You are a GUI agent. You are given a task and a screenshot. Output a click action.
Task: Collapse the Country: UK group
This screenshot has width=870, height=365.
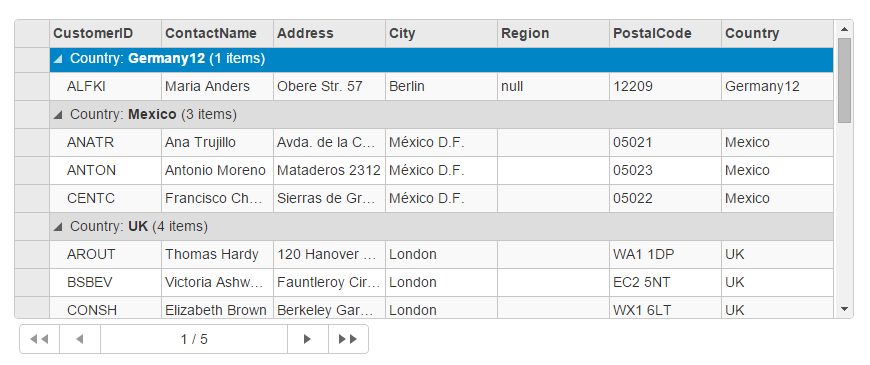tap(58, 226)
